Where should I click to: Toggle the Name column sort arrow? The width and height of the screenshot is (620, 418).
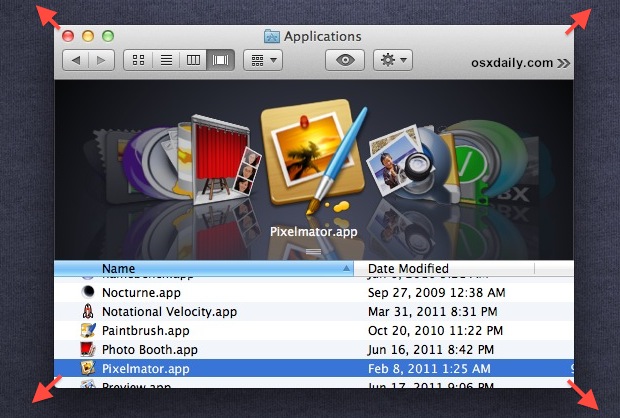[346, 269]
